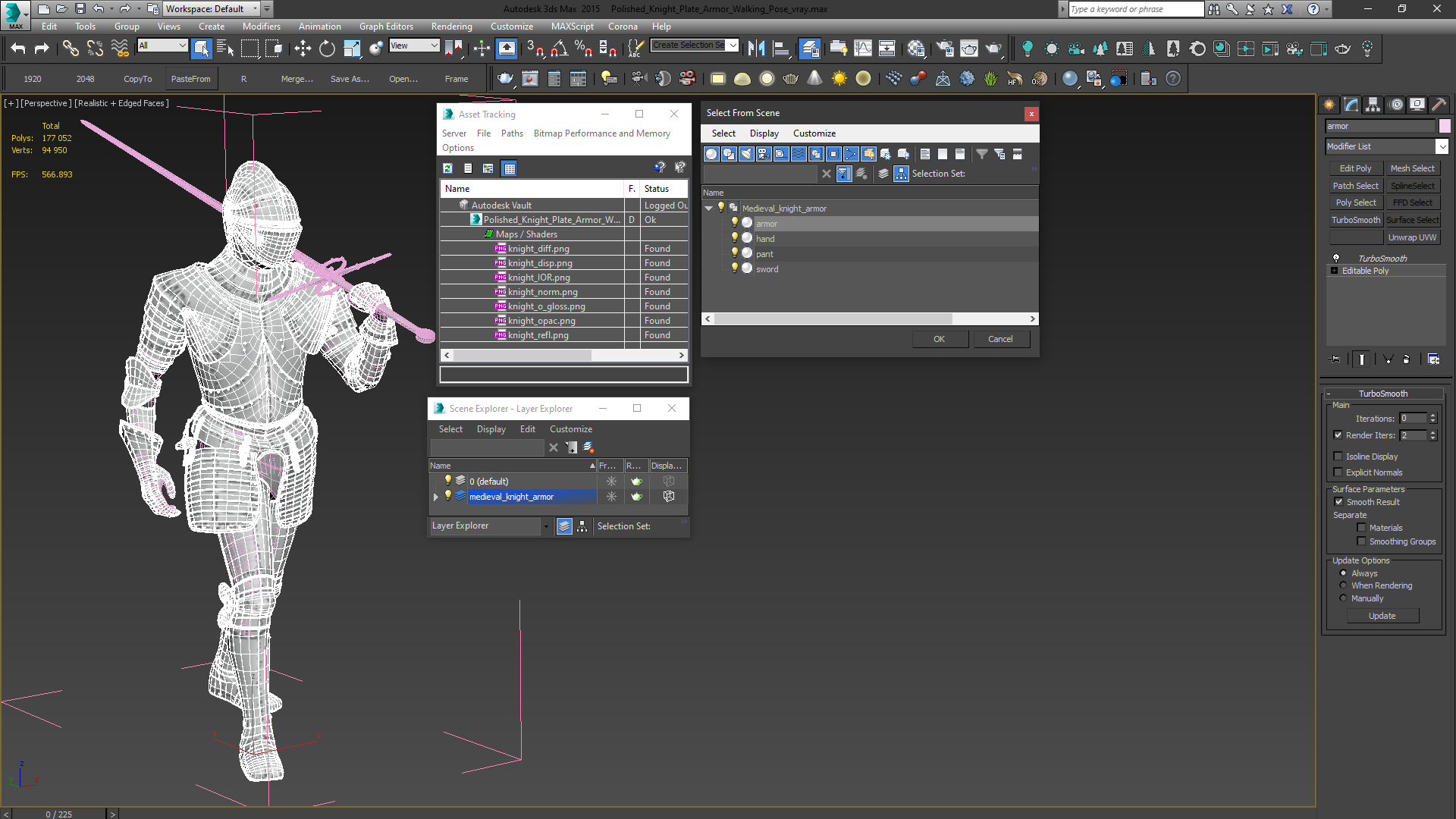Click the Pin Stack icon below modifier stack

[x=1335, y=359]
